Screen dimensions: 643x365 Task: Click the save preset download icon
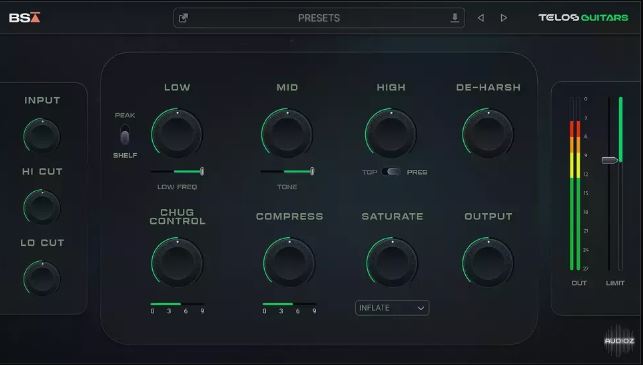[x=454, y=18]
